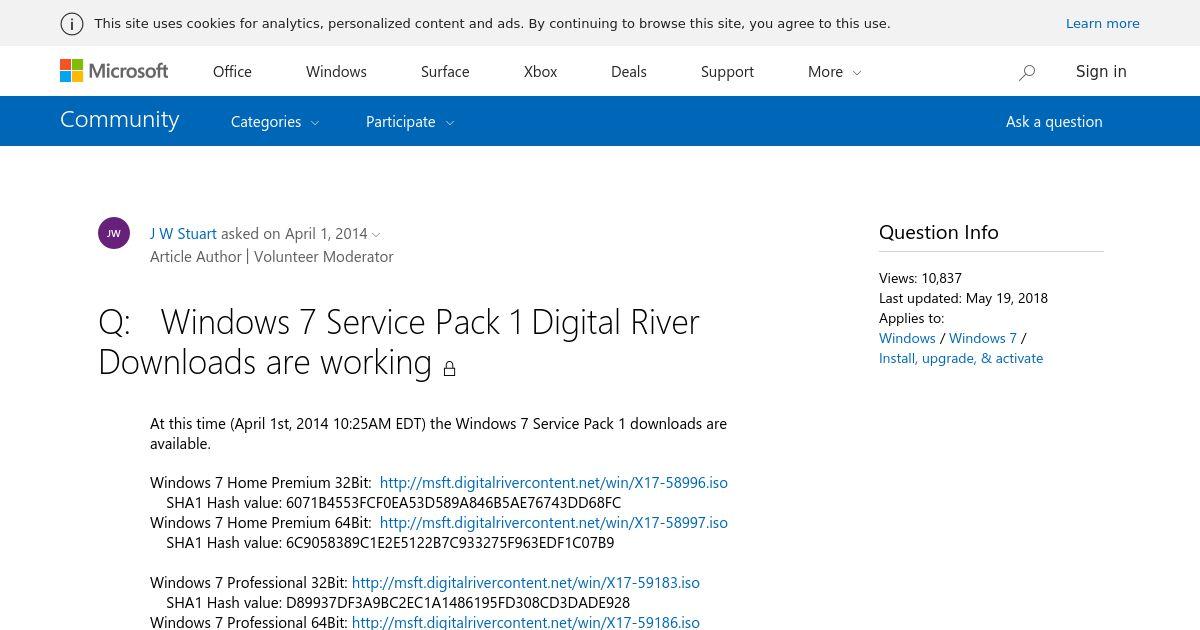Image resolution: width=1200 pixels, height=630 pixels.
Task: Click the Views: 10,837 text
Action: pos(920,278)
